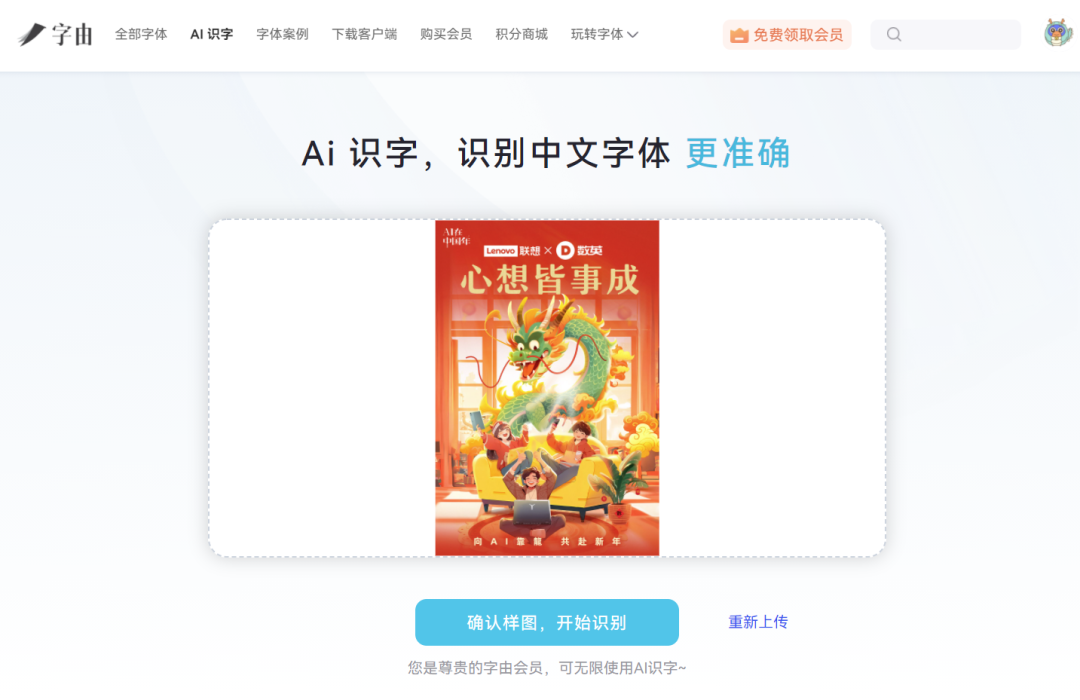Click the 重新上传 link

point(758,622)
